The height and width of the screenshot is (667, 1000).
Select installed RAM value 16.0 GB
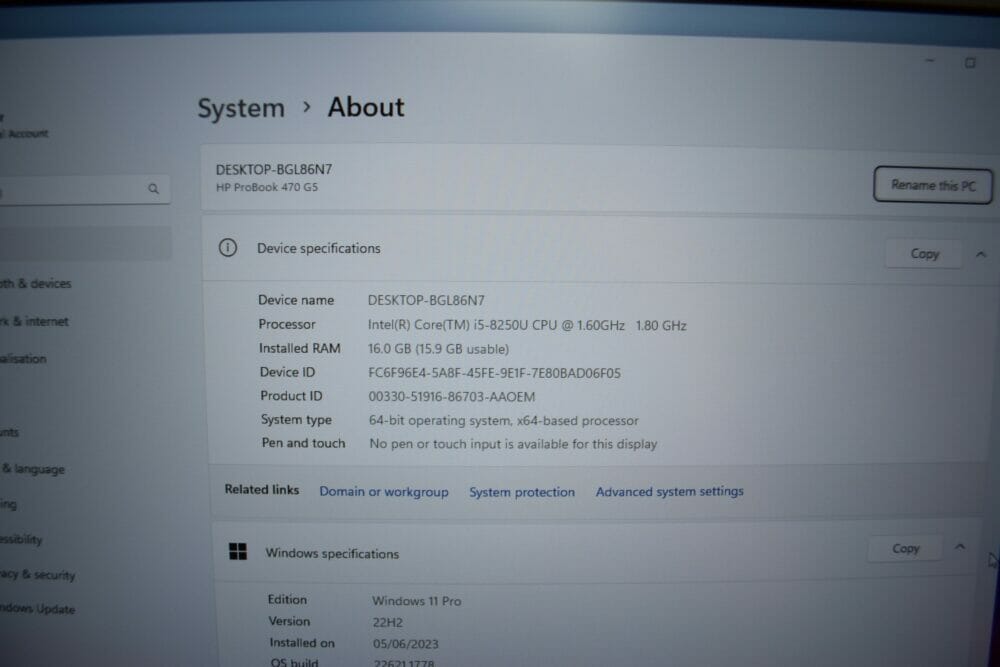[x=438, y=349]
